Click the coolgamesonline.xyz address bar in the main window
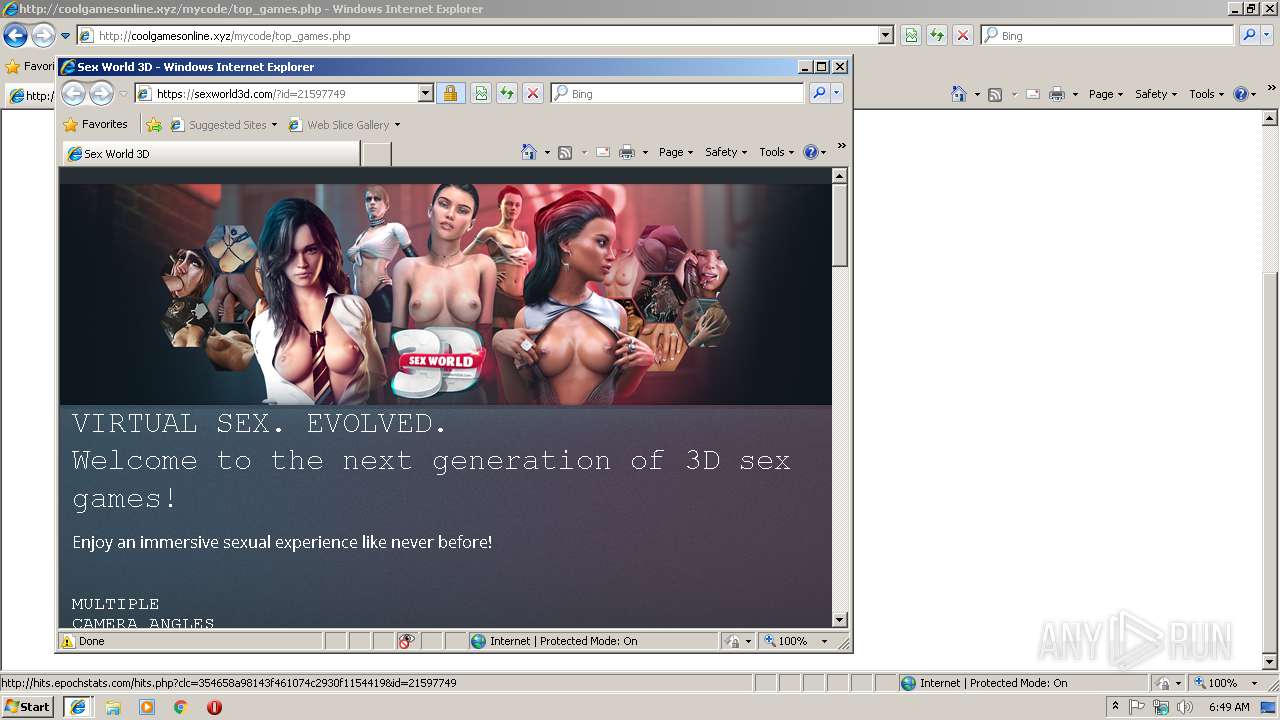Viewport: 1280px width, 720px height. click(x=478, y=36)
